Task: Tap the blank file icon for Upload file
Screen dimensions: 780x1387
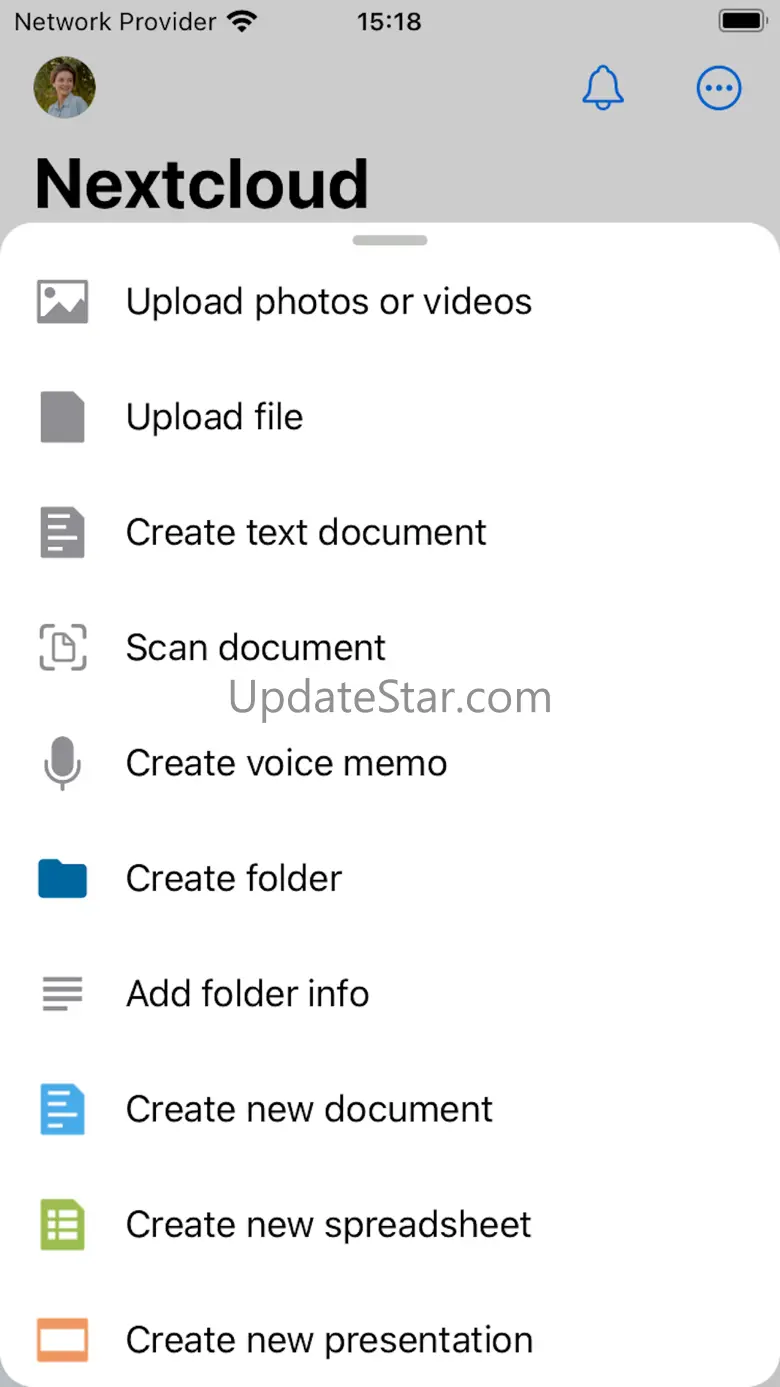Action: coord(62,417)
